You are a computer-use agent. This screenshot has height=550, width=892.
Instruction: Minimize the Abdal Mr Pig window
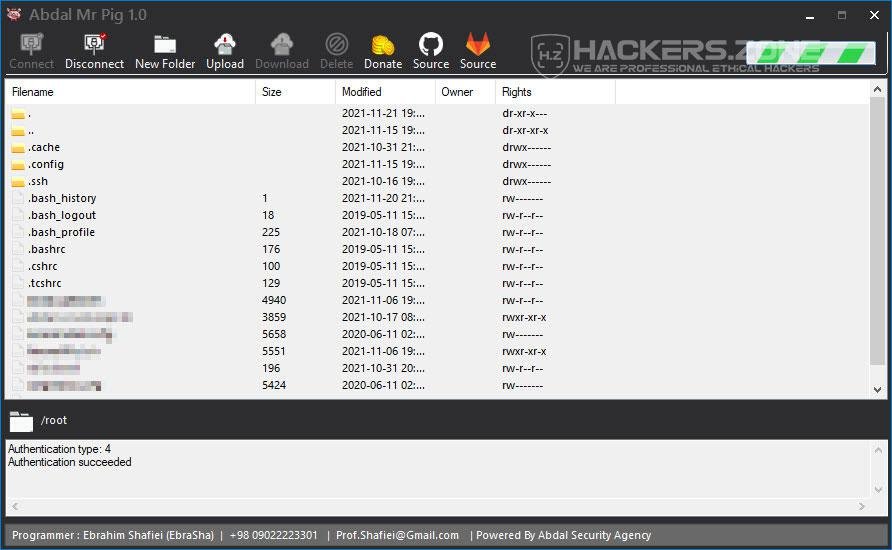810,15
